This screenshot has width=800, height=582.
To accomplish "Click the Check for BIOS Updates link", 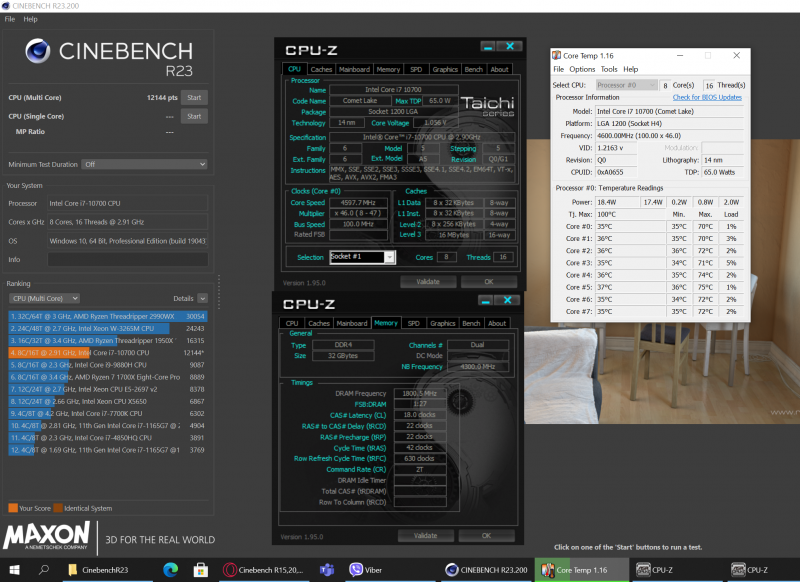I will 707,97.
